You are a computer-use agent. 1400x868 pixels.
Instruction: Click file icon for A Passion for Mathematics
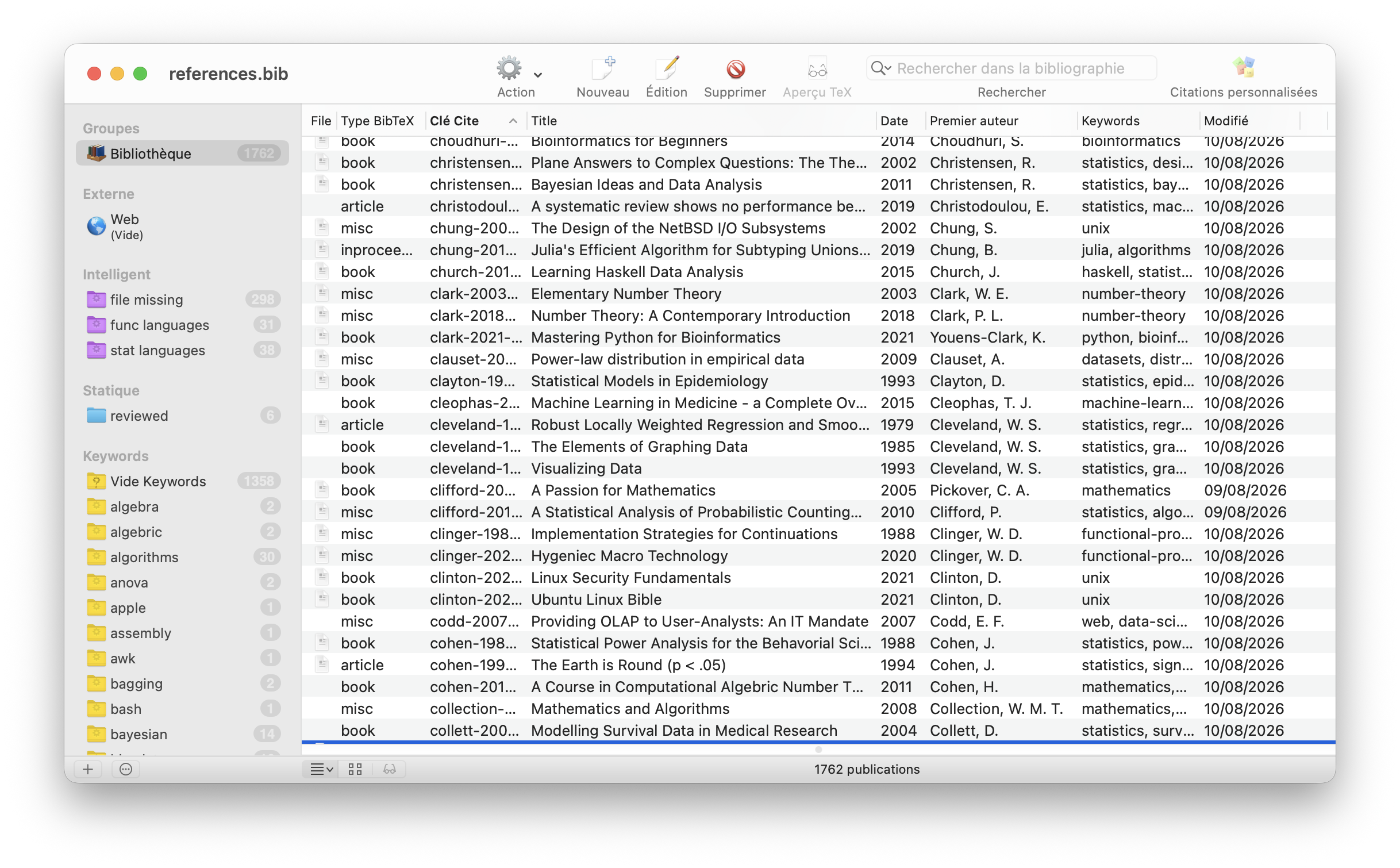coord(322,490)
